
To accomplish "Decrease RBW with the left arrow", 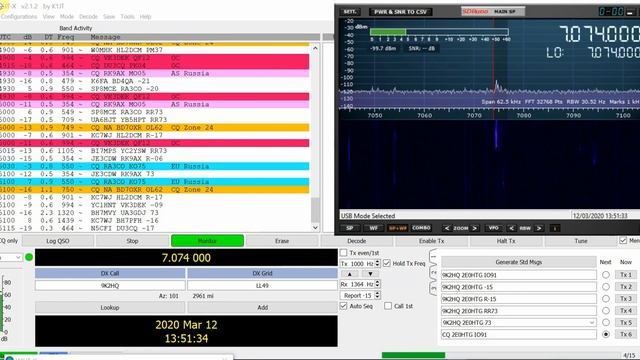I will tap(511, 228).
